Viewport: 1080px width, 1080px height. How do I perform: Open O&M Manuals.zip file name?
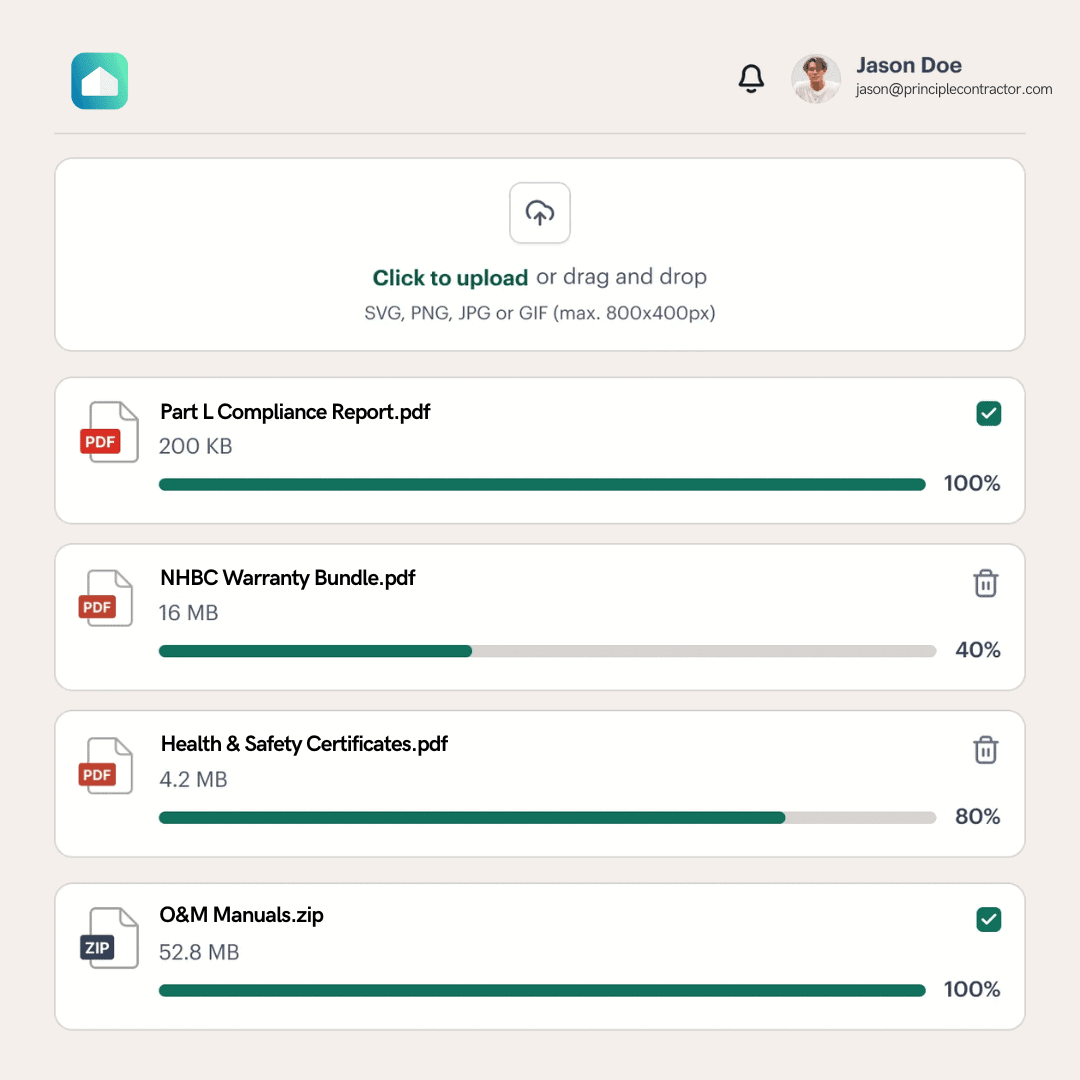[x=242, y=915]
